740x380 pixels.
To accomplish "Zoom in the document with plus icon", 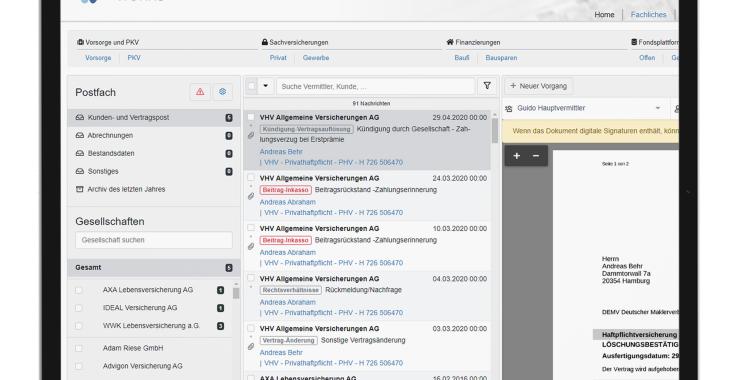I will (517, 156).
